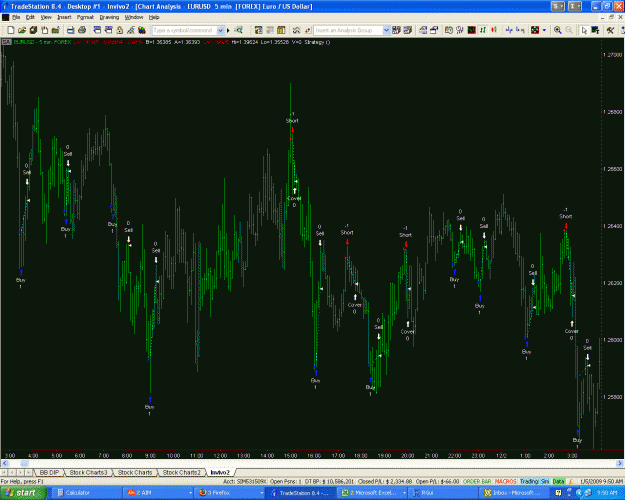This screenshot has width=625, height=500.
Task: Click the tab scroll first-tab arrow
Action: [x=4, y=472]
